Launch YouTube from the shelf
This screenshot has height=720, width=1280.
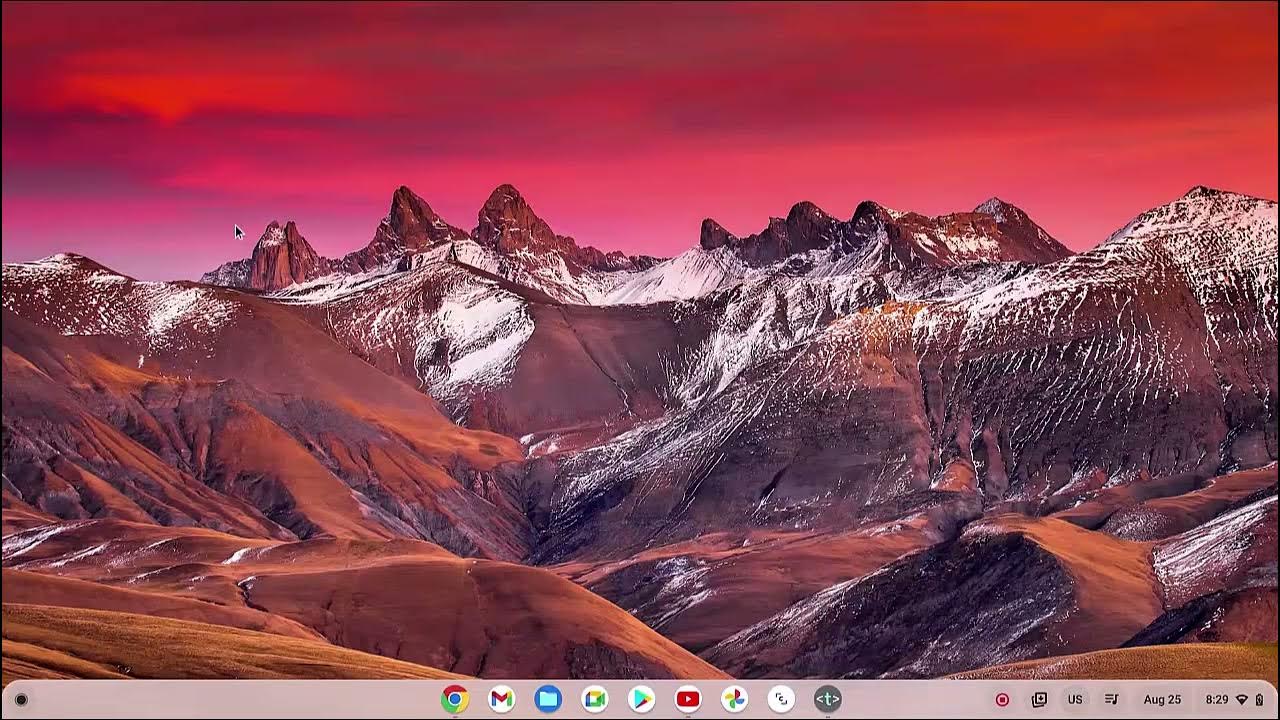688,700
